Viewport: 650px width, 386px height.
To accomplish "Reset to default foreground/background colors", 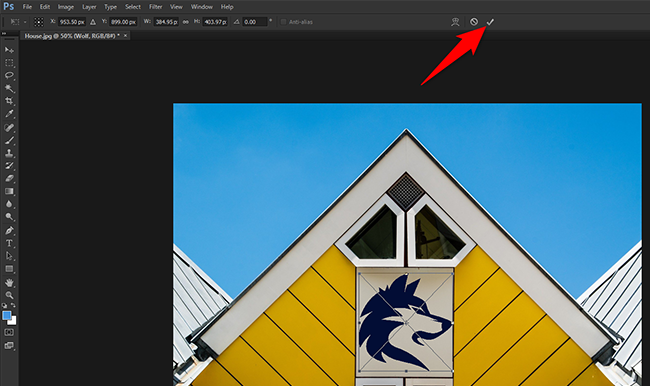I will [x=5, y=306].
